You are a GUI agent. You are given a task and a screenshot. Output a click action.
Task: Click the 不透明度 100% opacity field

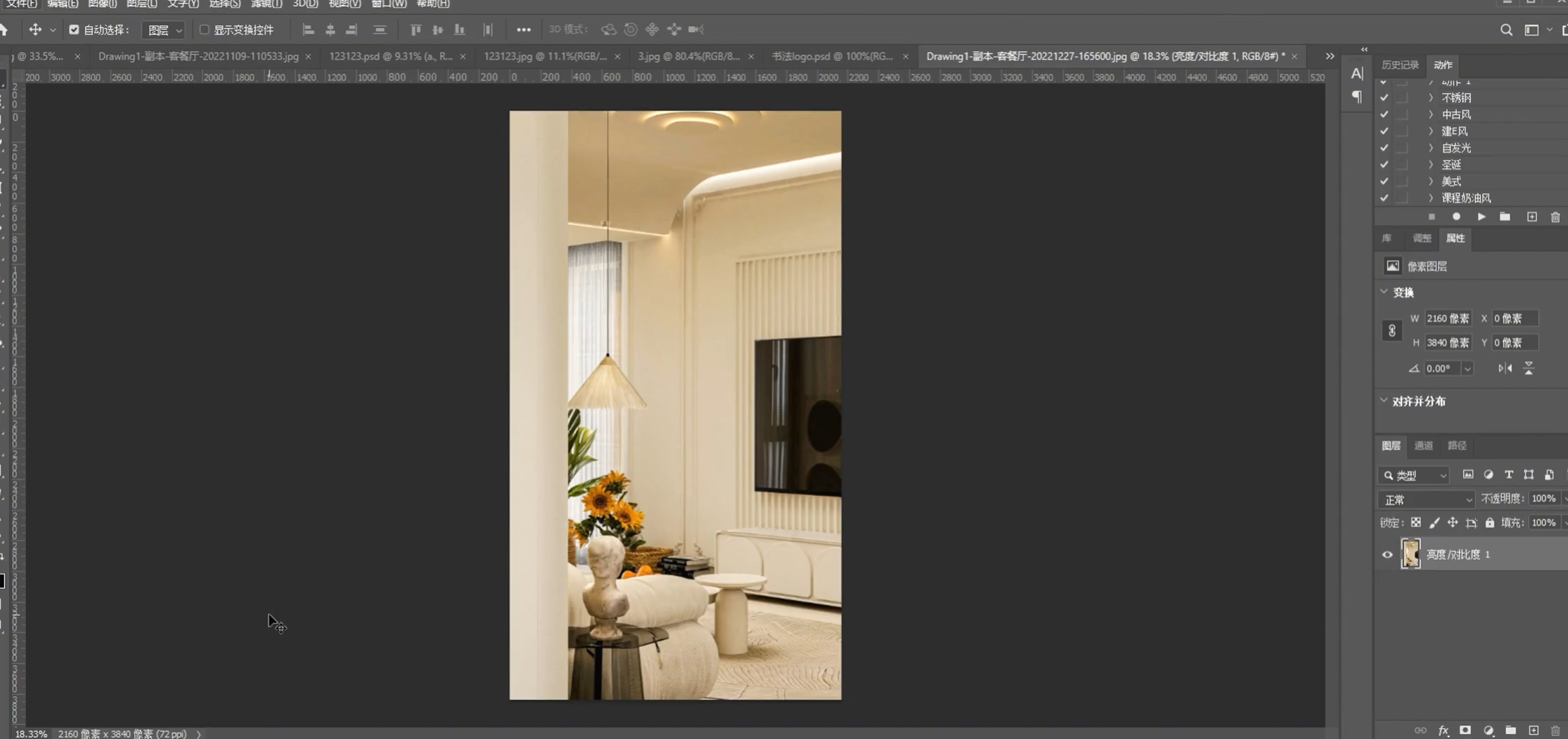[1544, 499]
